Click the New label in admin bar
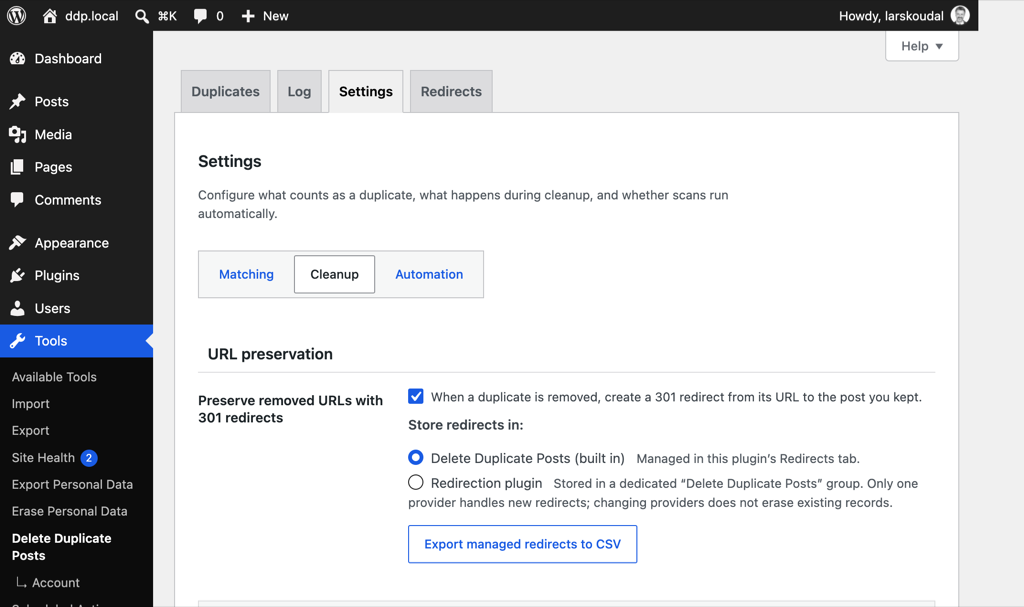Screen dimensions: 1024x607 pyautogui.click(x=276, y=16)
